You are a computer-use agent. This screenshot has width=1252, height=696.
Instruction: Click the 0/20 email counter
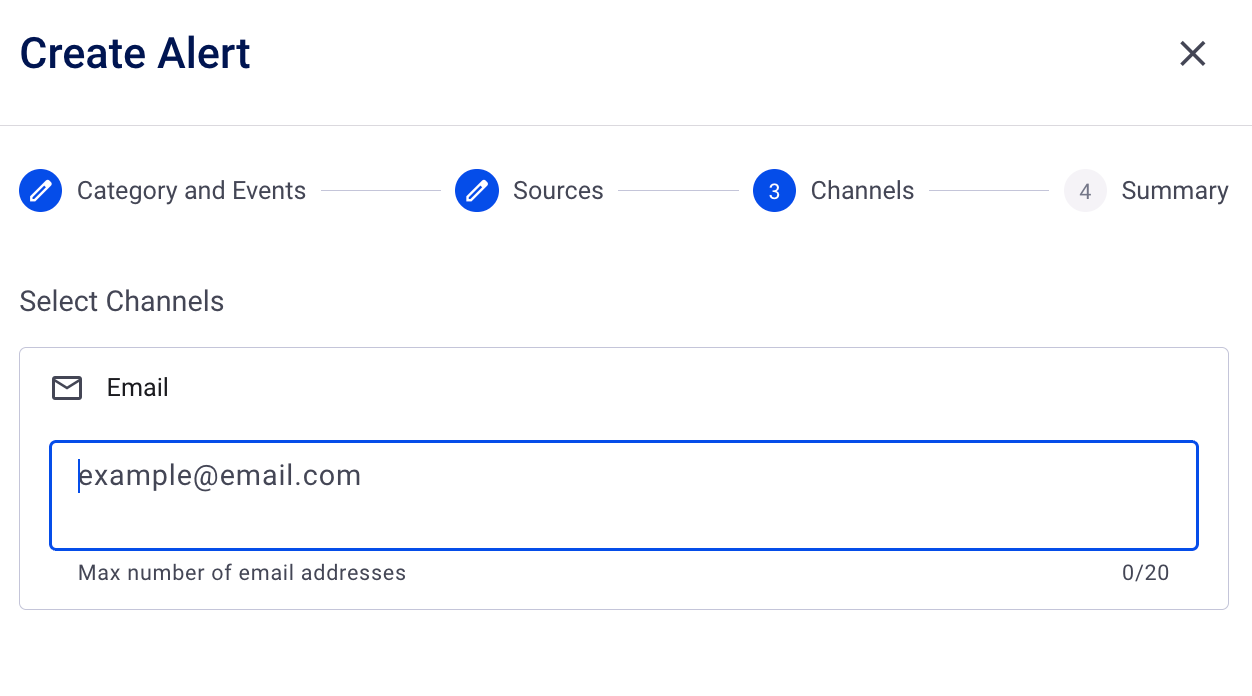[x=1145, y=573]
